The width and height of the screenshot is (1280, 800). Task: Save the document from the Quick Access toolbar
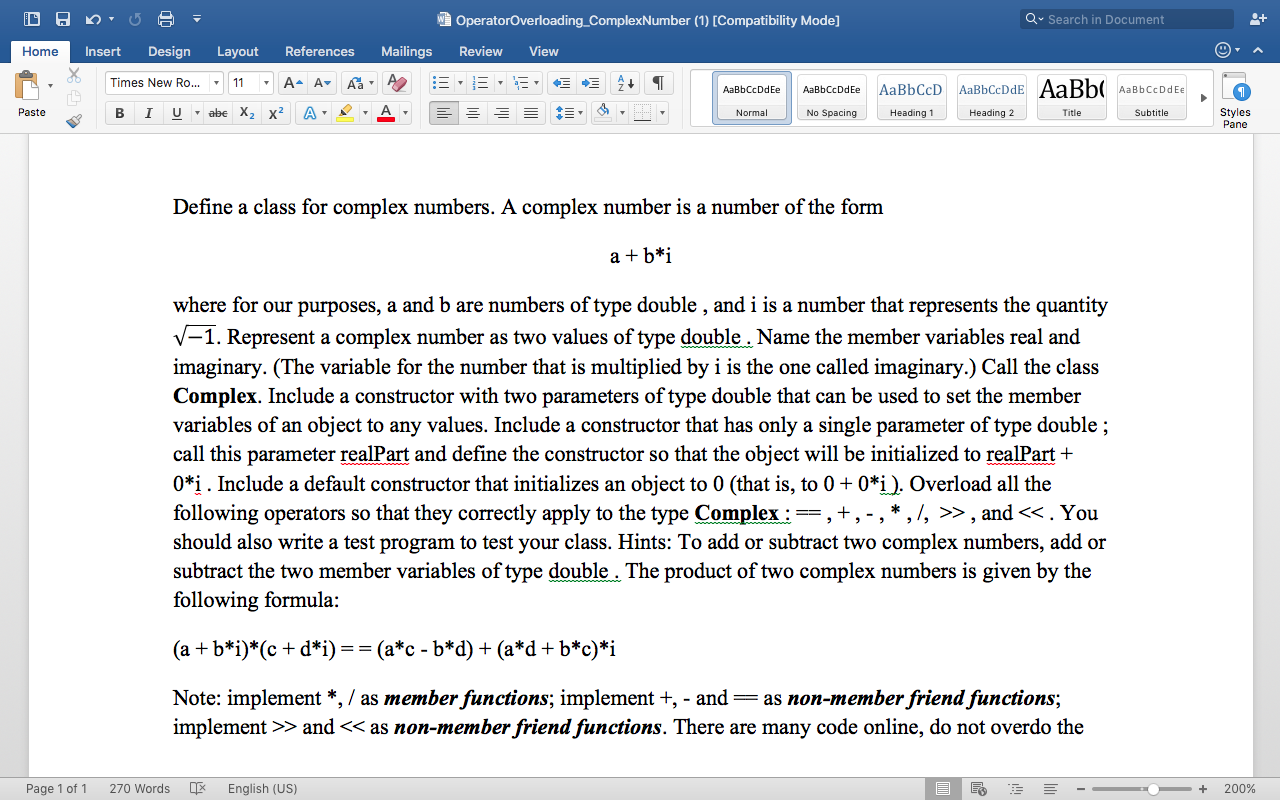(62, 18)
